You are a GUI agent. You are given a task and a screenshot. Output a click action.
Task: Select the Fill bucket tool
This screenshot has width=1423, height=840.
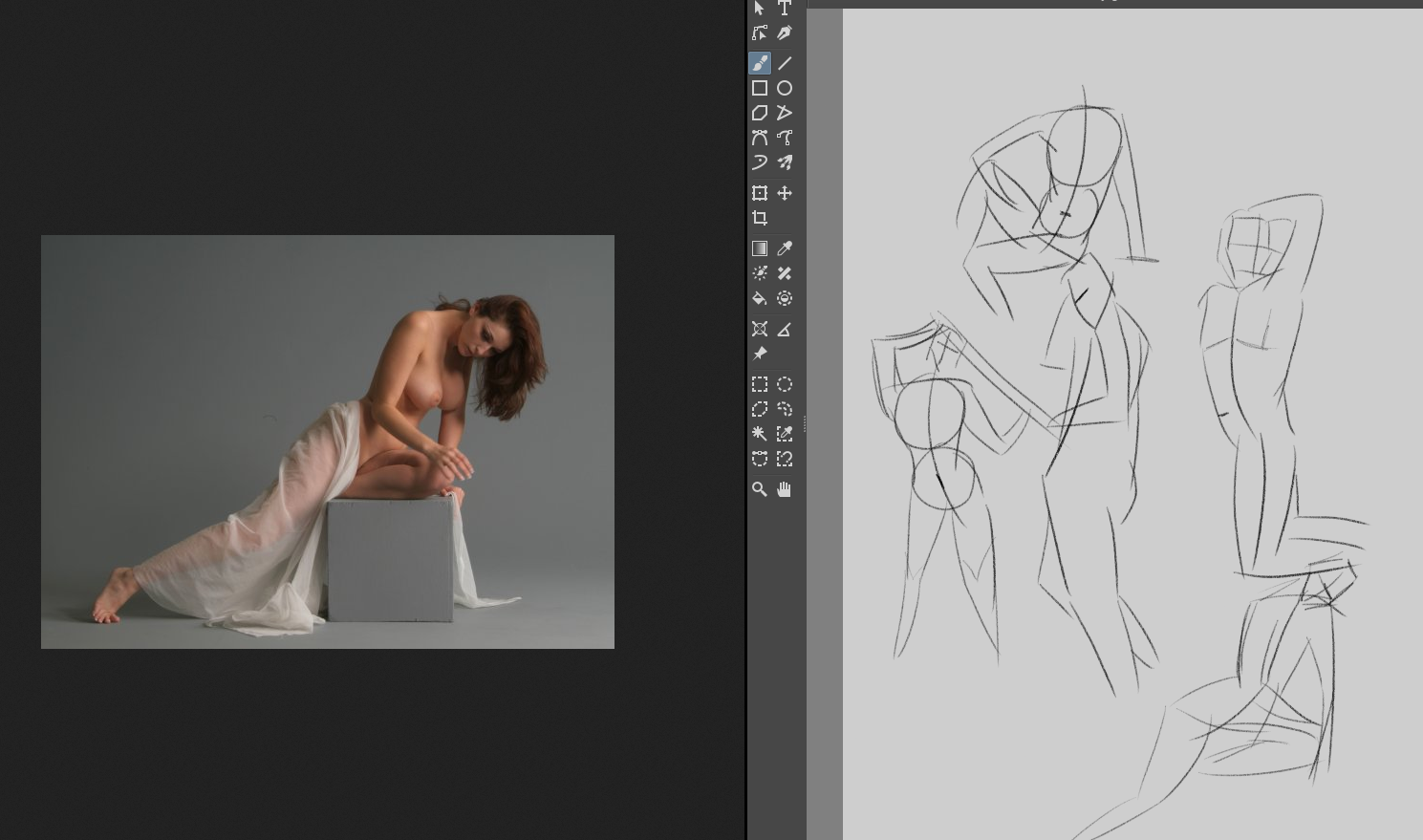[x=760, y=298]
